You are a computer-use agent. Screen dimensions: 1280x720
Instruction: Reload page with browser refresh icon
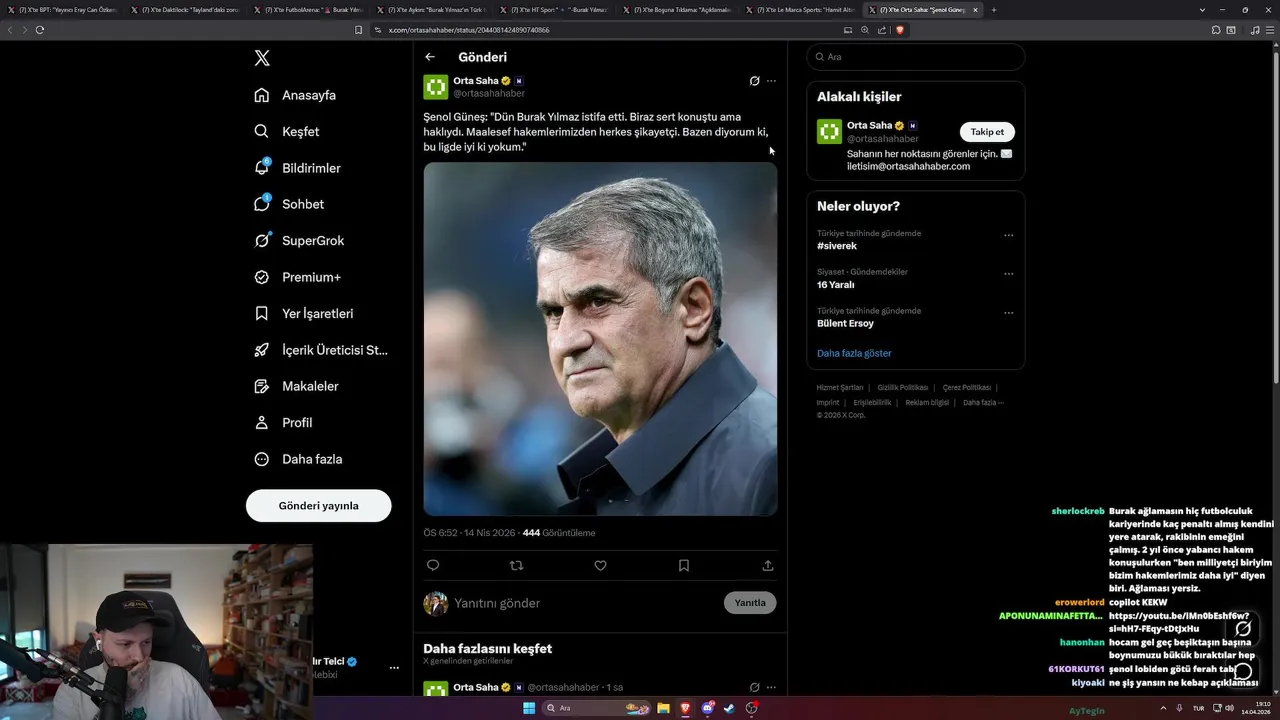40,30
